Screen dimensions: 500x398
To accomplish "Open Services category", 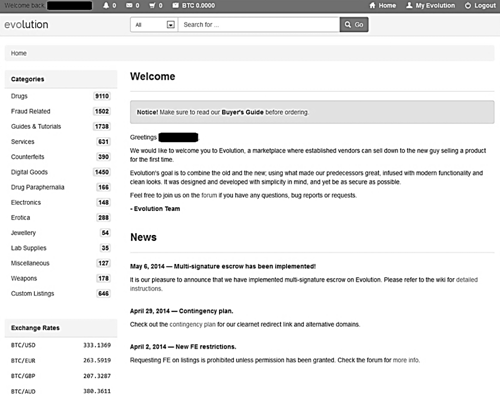I will 22,142.
